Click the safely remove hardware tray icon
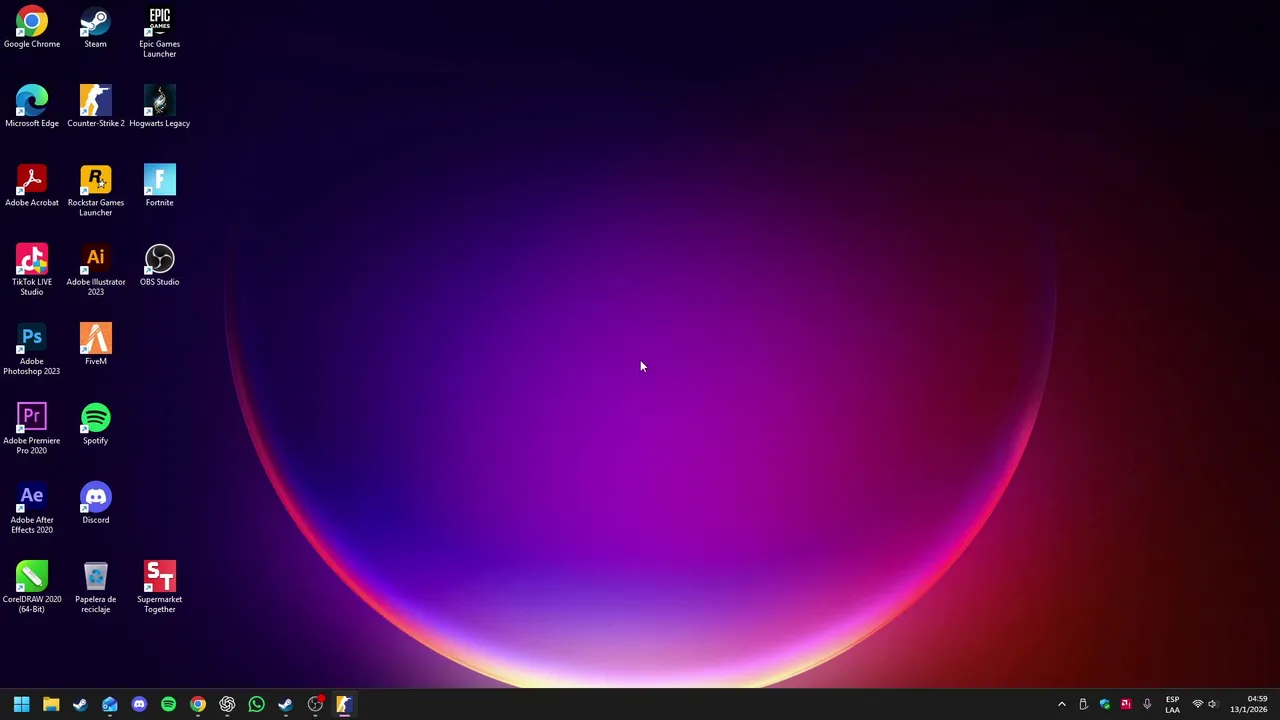This screenshot has height=720, width=1280. click(x=1083, y=704)
